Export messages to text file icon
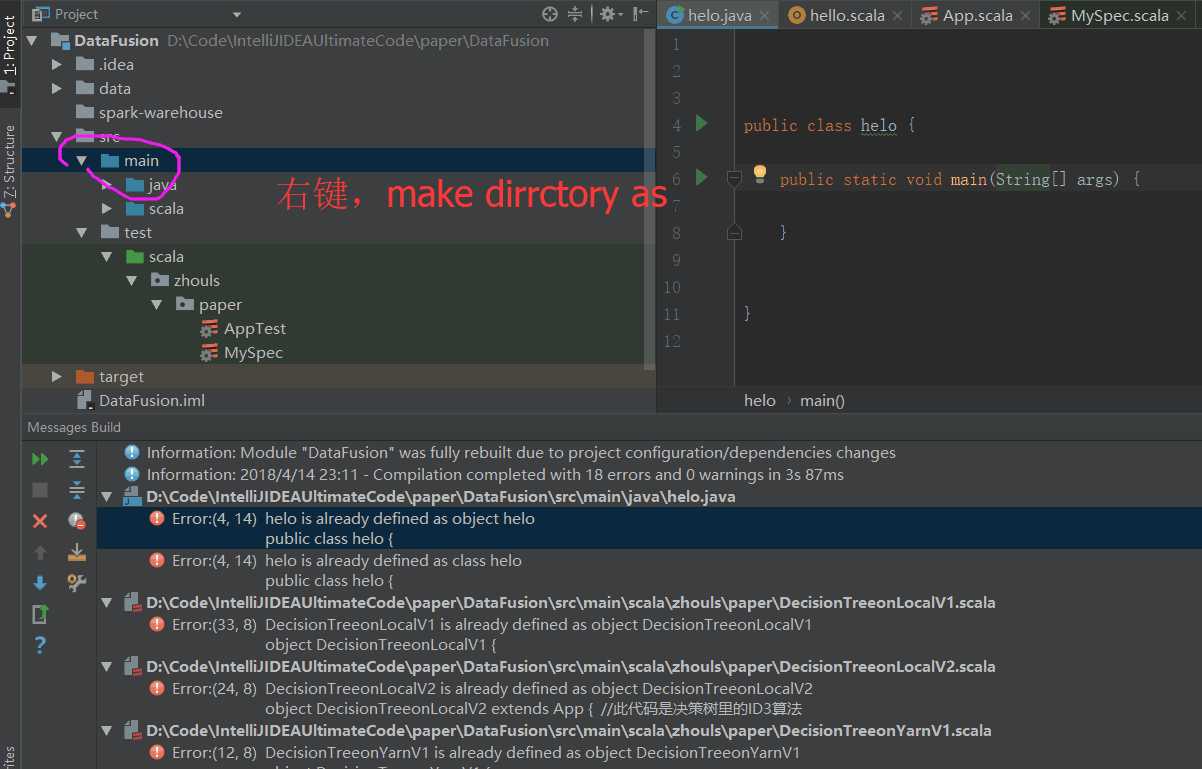1202x769 pixels. click(40, 613)
